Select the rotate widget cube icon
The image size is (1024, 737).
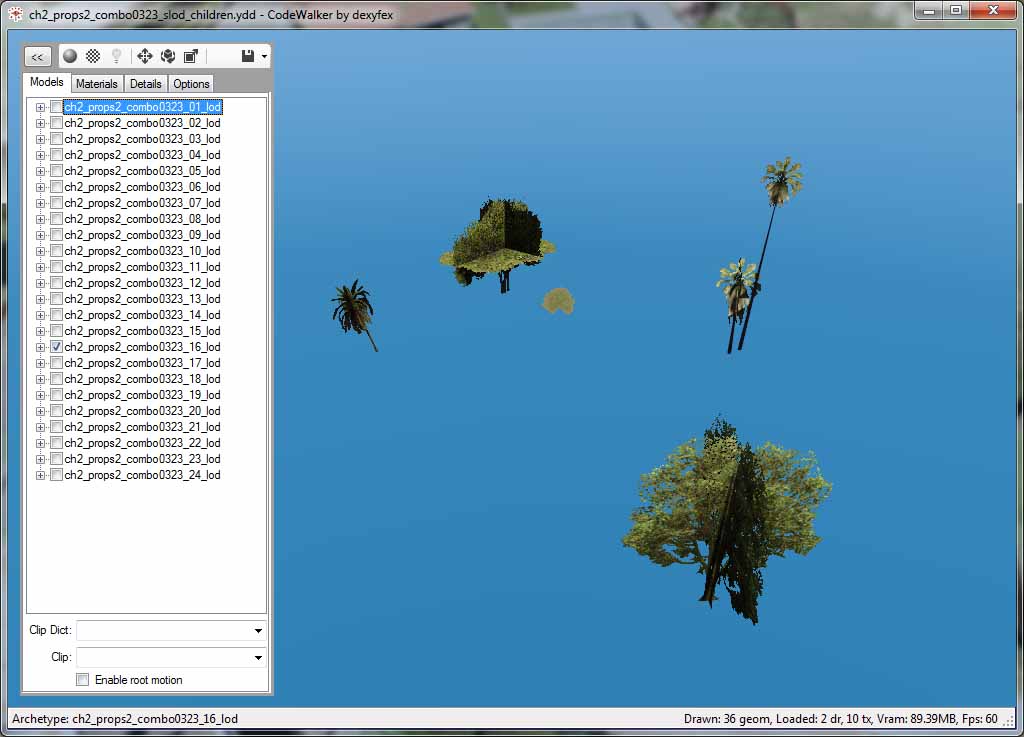(168, 56)
